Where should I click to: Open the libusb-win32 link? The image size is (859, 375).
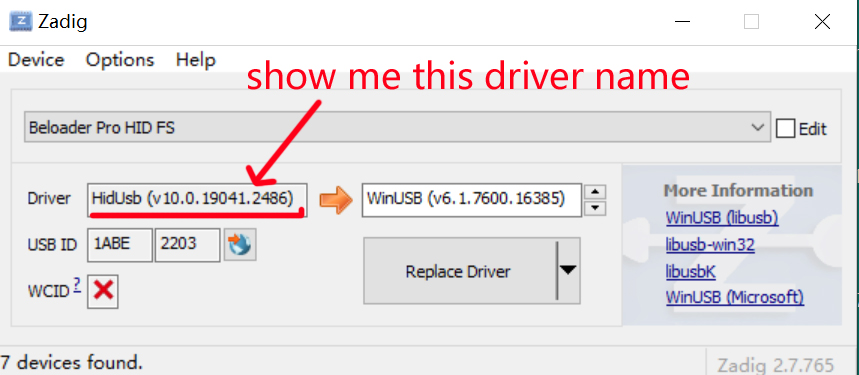point(710,244)
